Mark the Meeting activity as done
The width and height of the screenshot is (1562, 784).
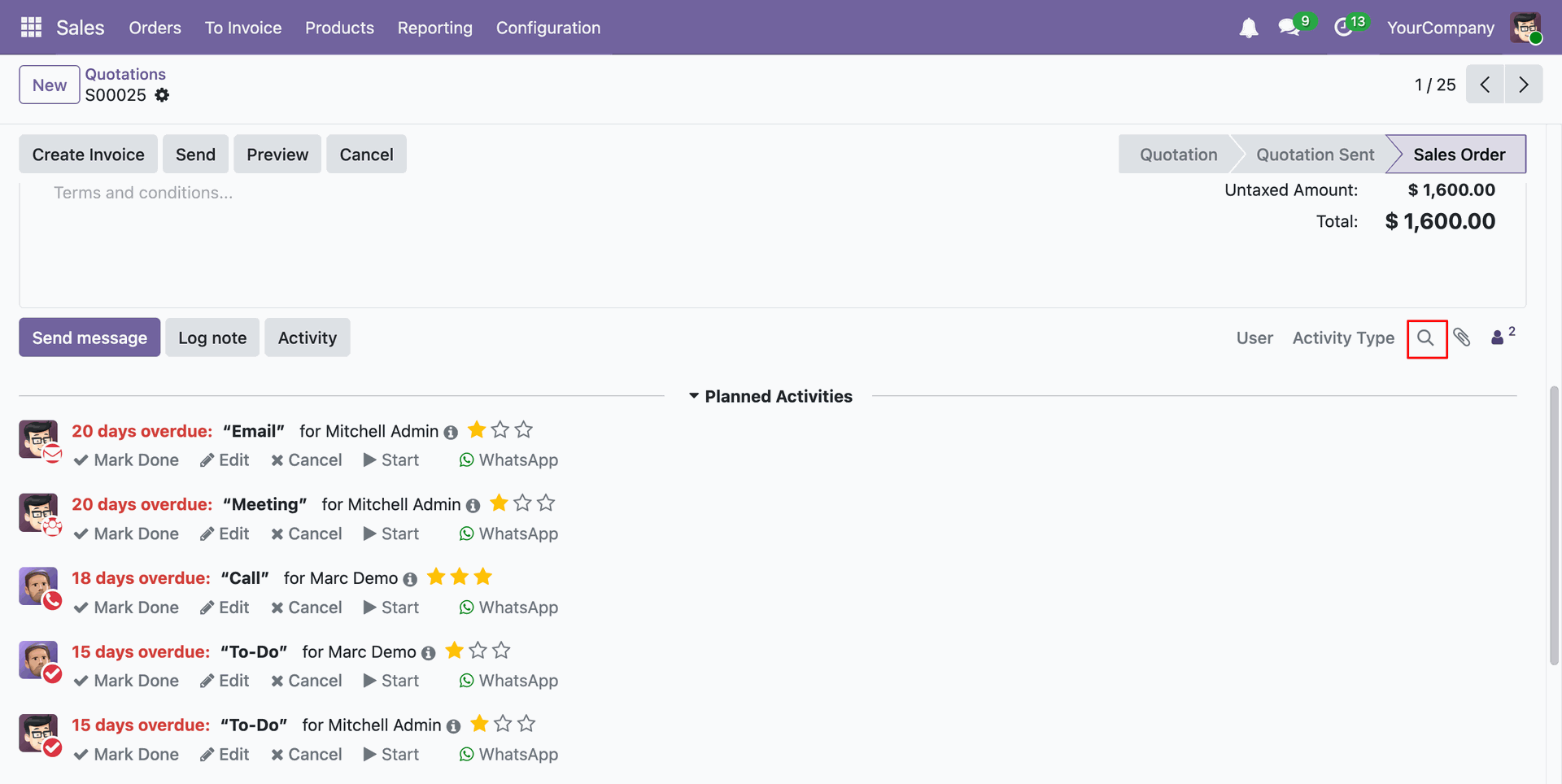[126, 534]
